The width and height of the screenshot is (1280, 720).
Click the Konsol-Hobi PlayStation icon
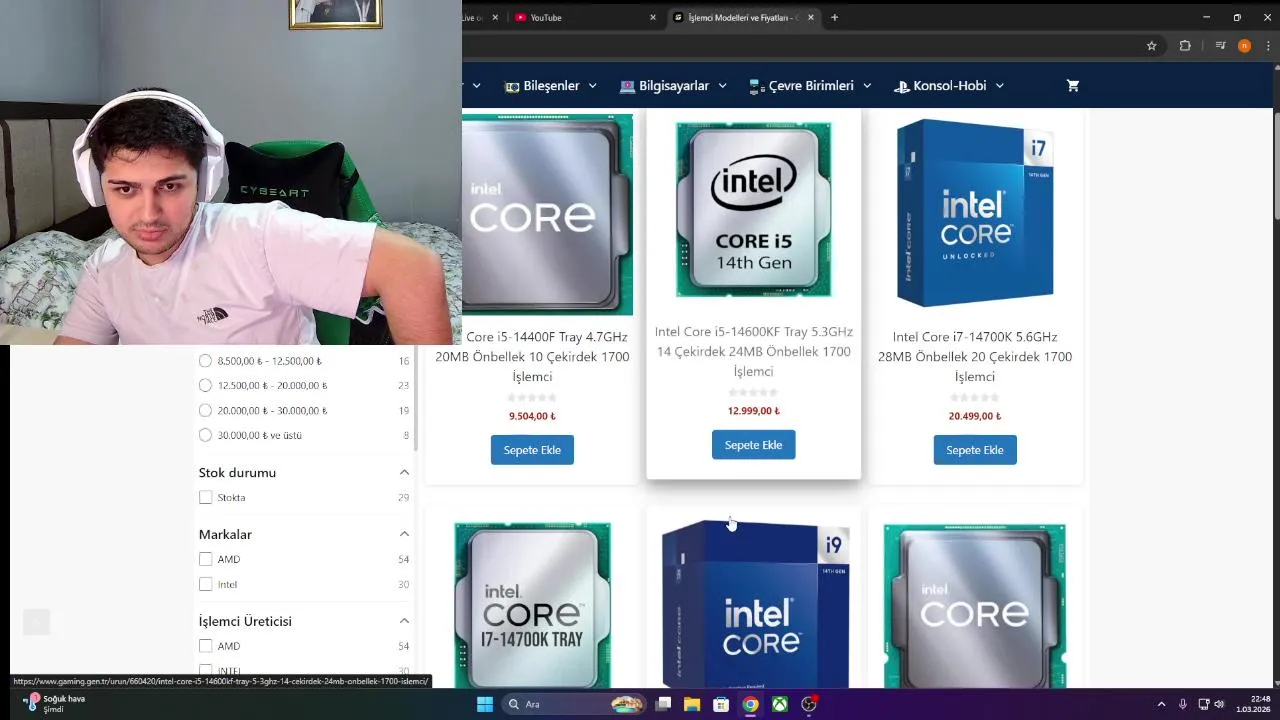click(x=902, y=86)
